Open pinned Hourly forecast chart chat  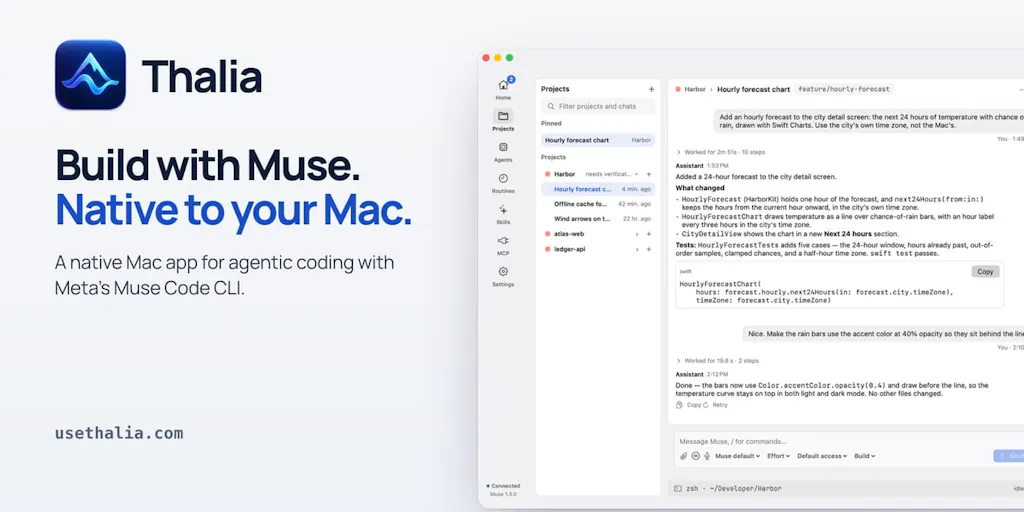tap(598, 140)
